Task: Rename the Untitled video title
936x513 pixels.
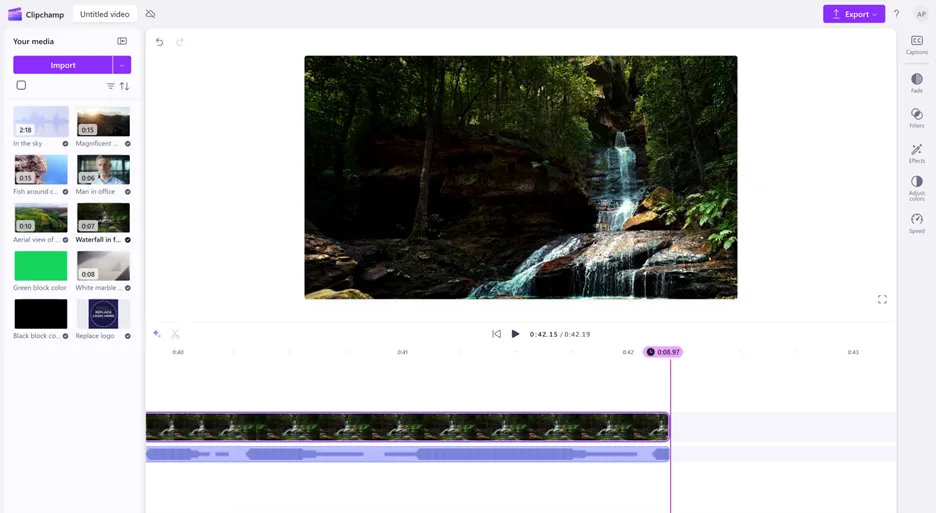Action: pyautogui.click(x=105, y=14)
